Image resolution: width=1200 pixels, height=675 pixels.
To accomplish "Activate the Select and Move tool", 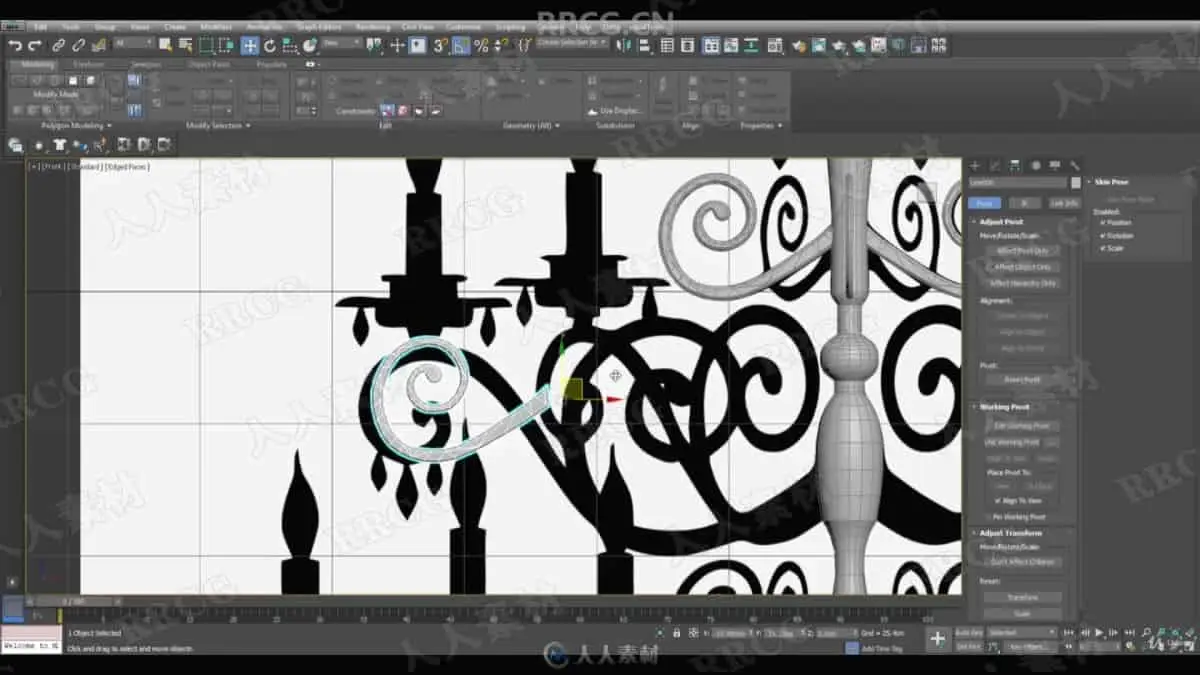I will [250, 45].
